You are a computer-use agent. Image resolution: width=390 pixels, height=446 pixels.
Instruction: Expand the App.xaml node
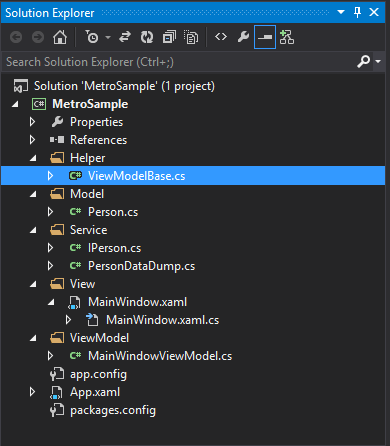pos(32,392)
